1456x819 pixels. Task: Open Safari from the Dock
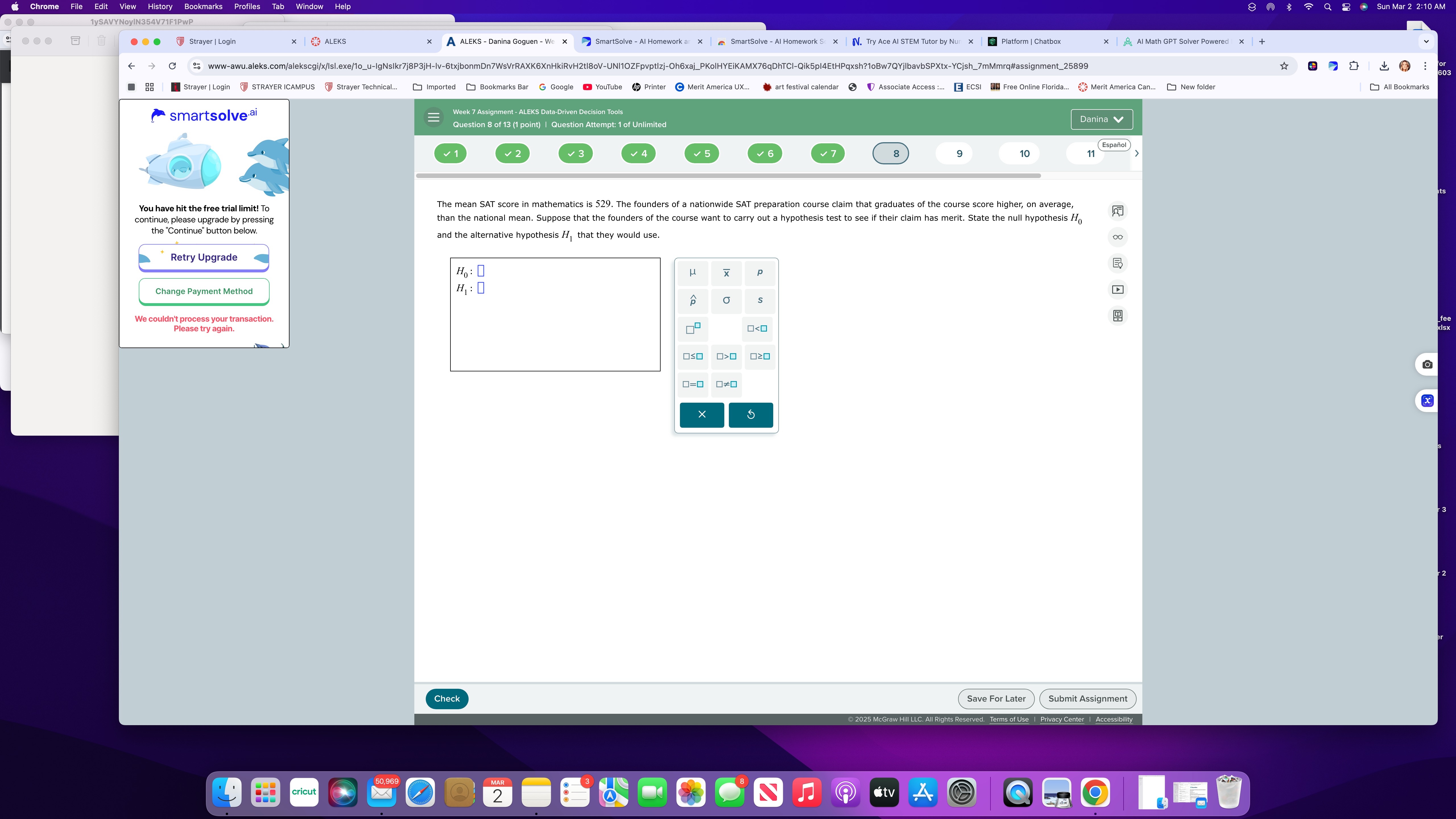[420, 792]
